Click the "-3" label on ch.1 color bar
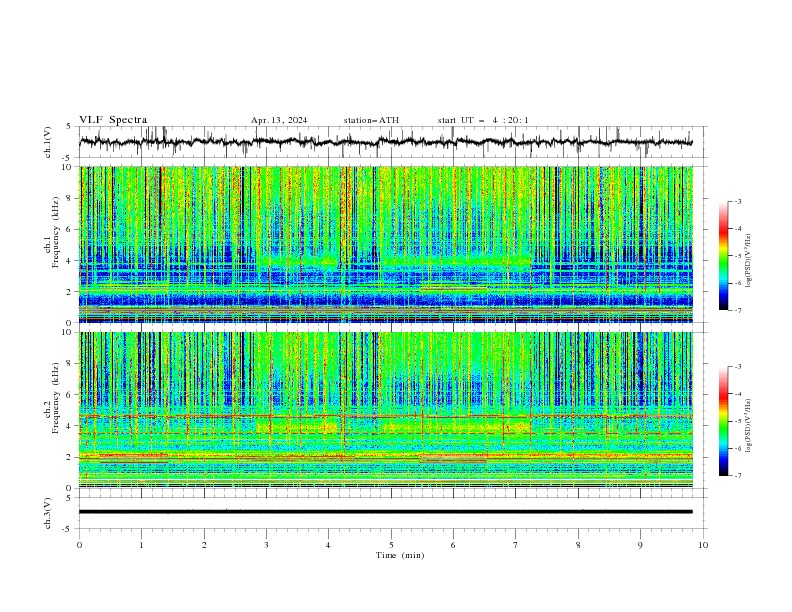 click(738, 201)
